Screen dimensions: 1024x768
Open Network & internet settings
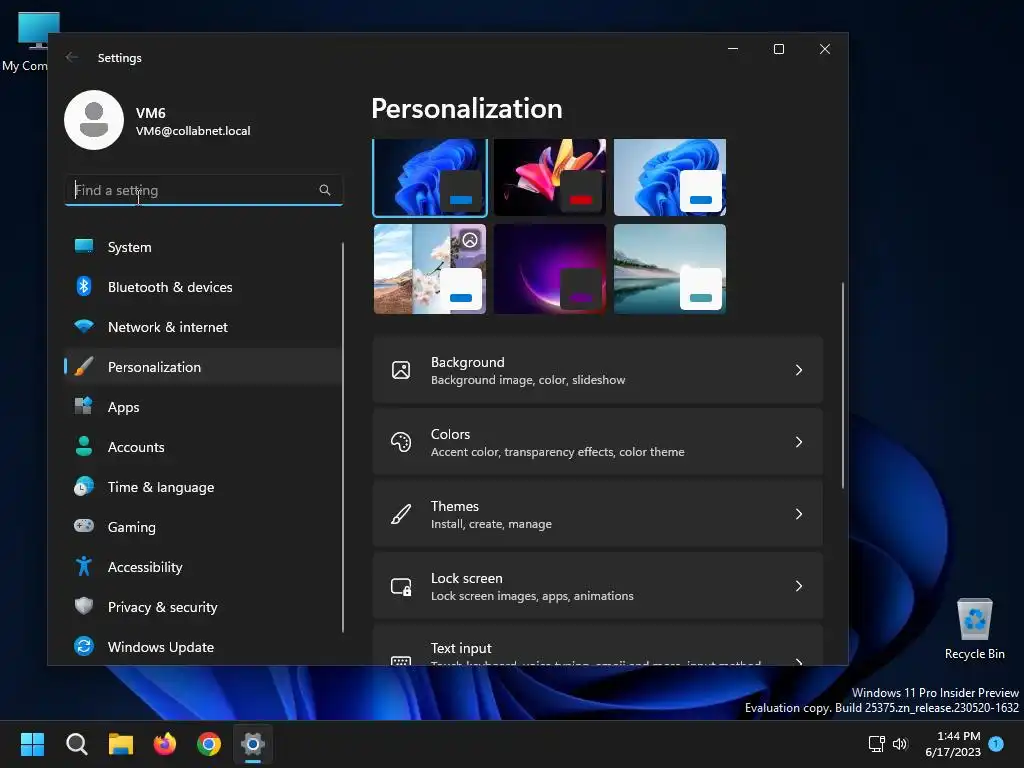tap(202, 327)
